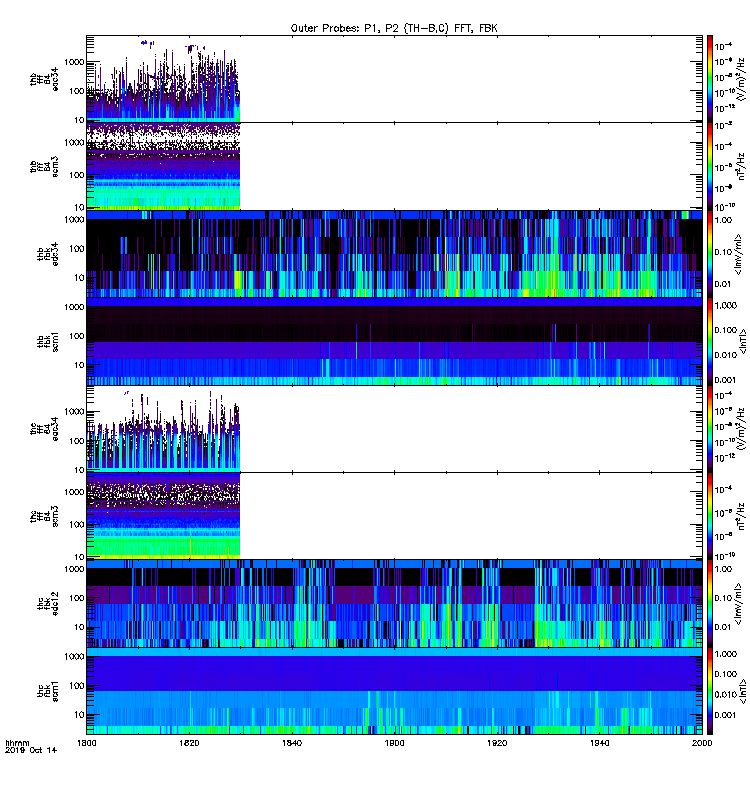Select the nT²/Hz unit label of thc scm3
This screenshot has width=750, height=800.
(x=741, y=516)
